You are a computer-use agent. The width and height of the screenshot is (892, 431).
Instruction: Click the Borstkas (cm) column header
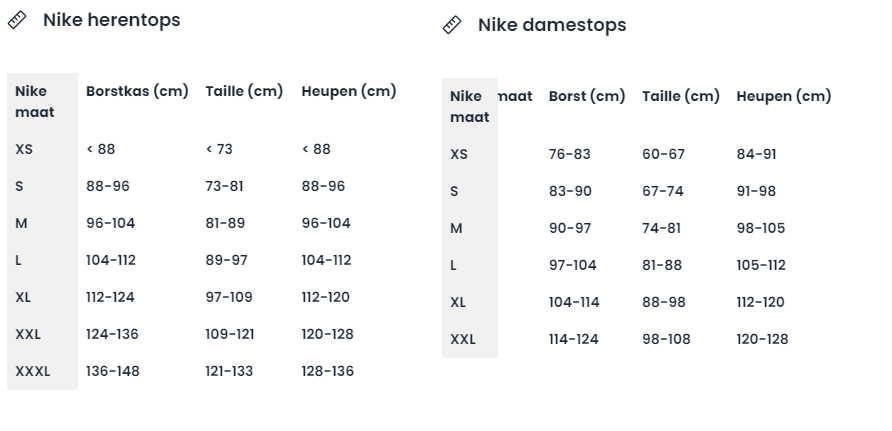(x=137, y=91)
